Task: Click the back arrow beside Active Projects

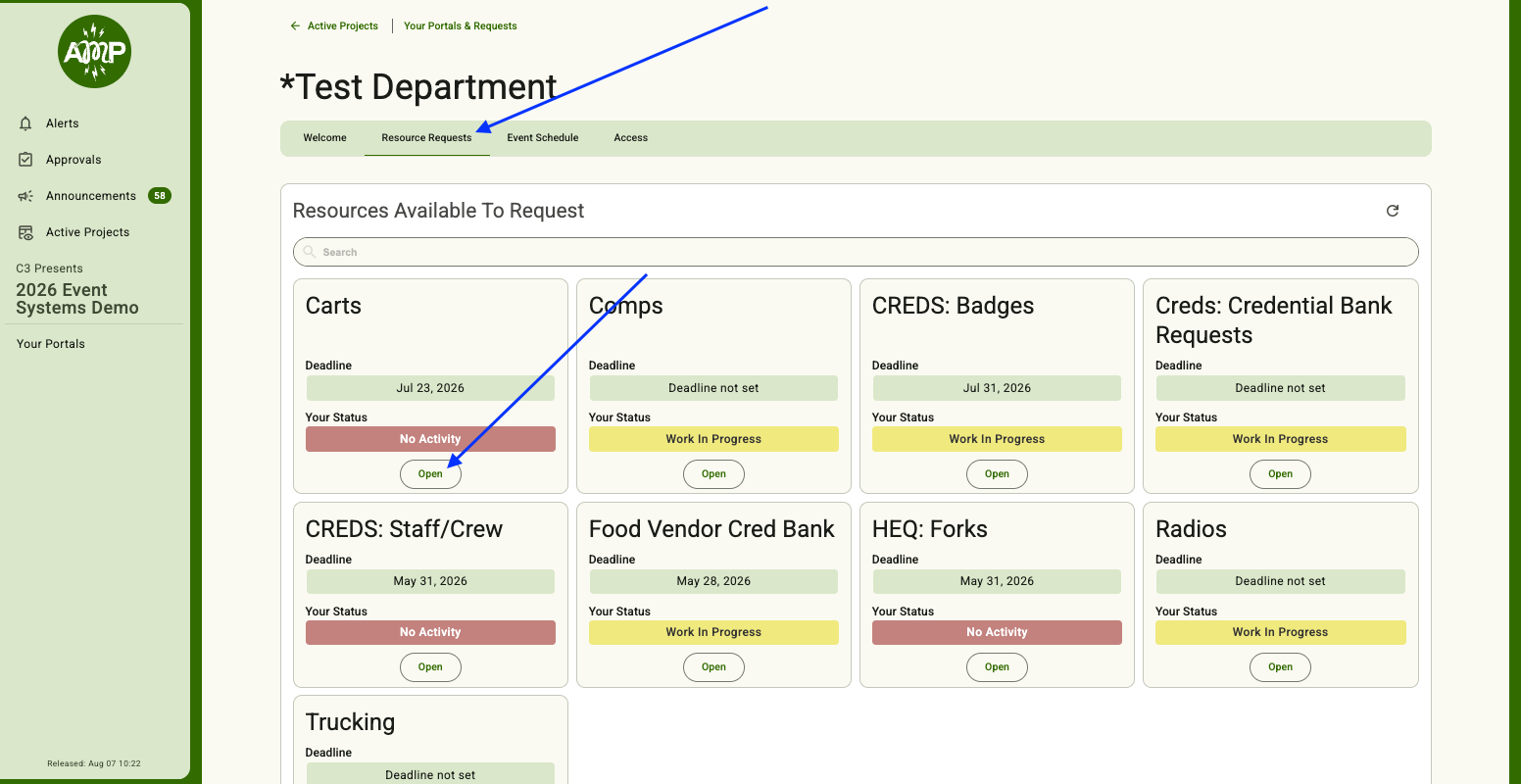Action: 295,26
